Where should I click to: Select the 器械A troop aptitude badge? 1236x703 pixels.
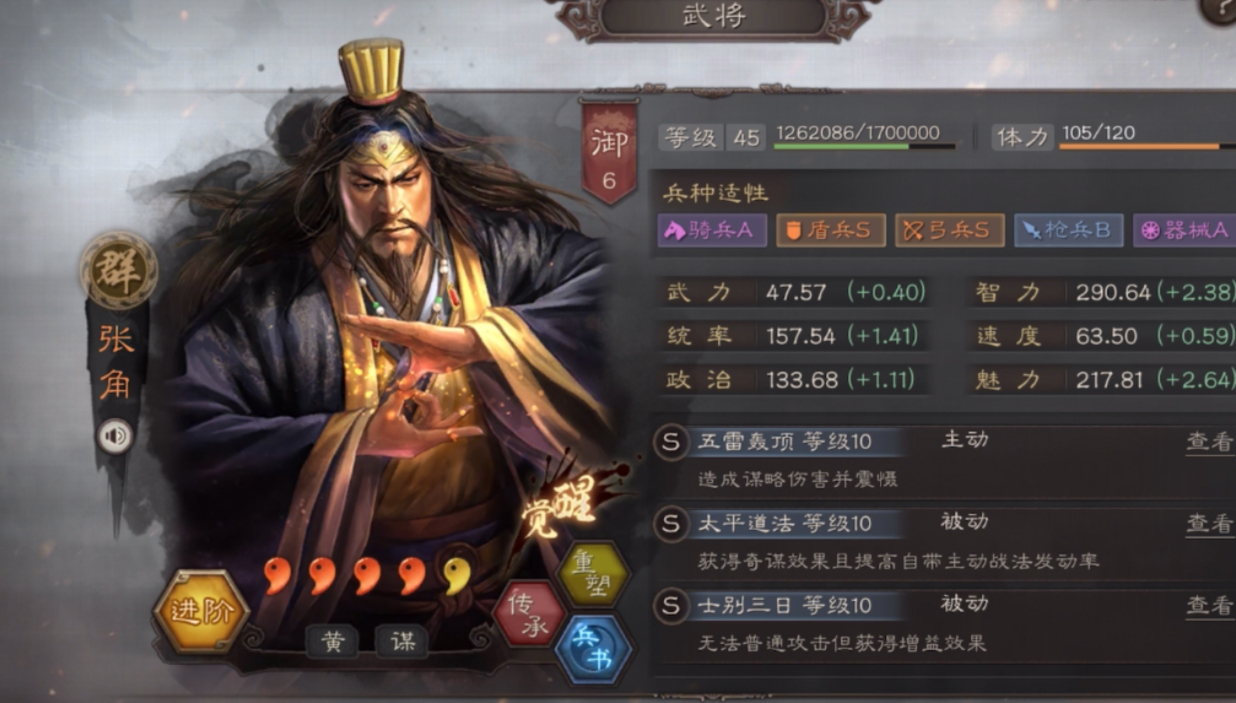coord(1184,230)
